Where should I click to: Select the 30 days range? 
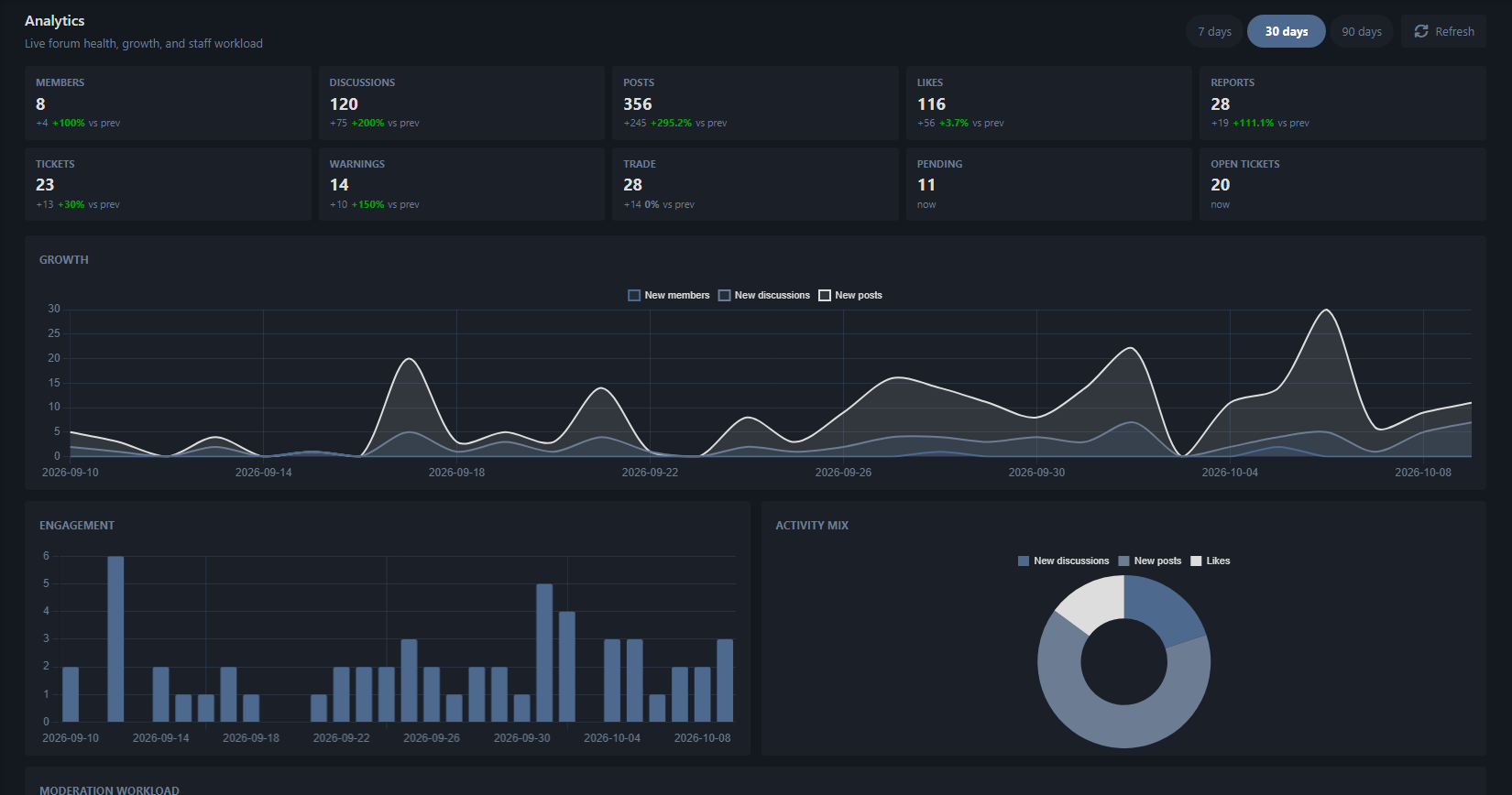[1287, 31]
